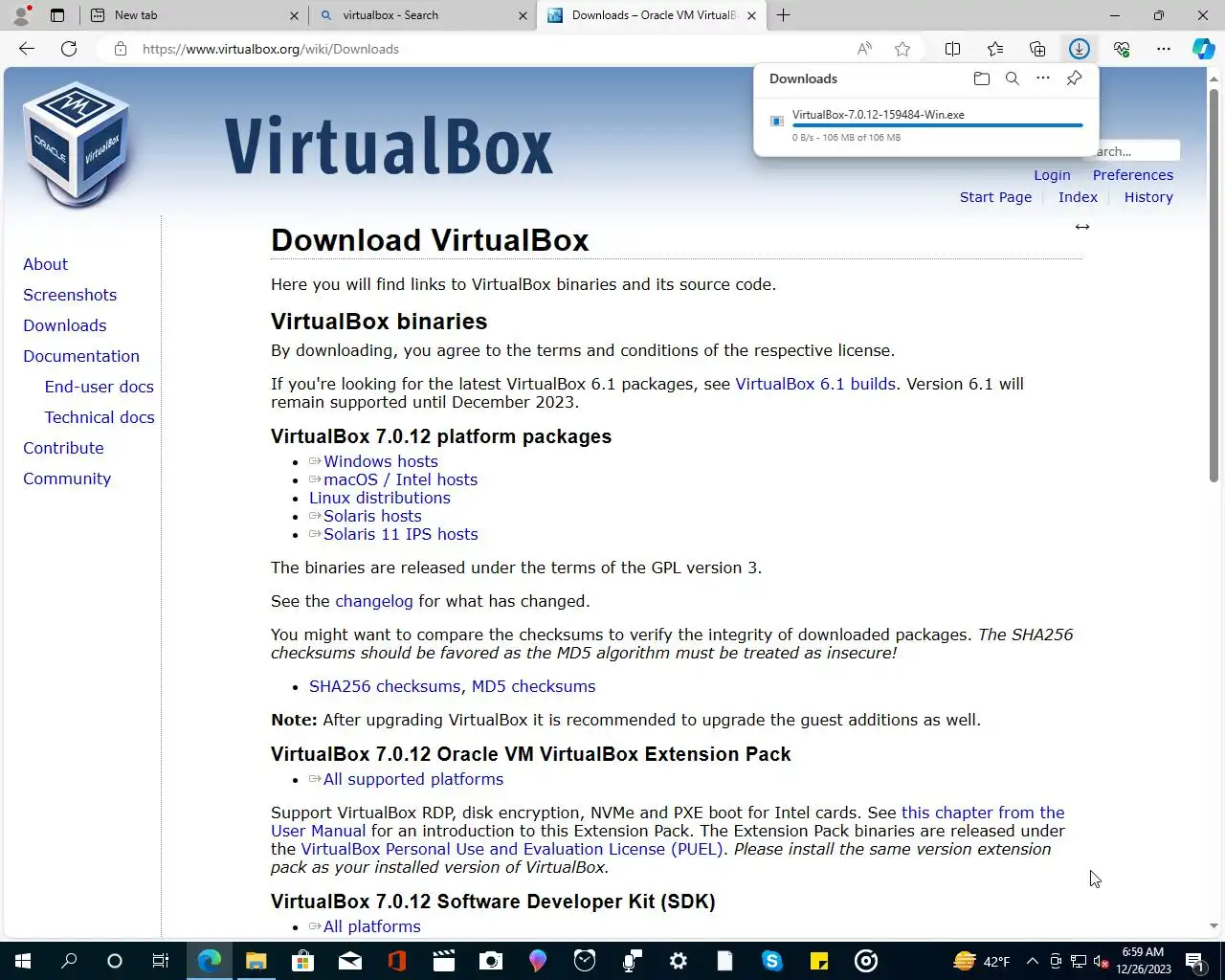Close the New tab tab

click(294, 15)
